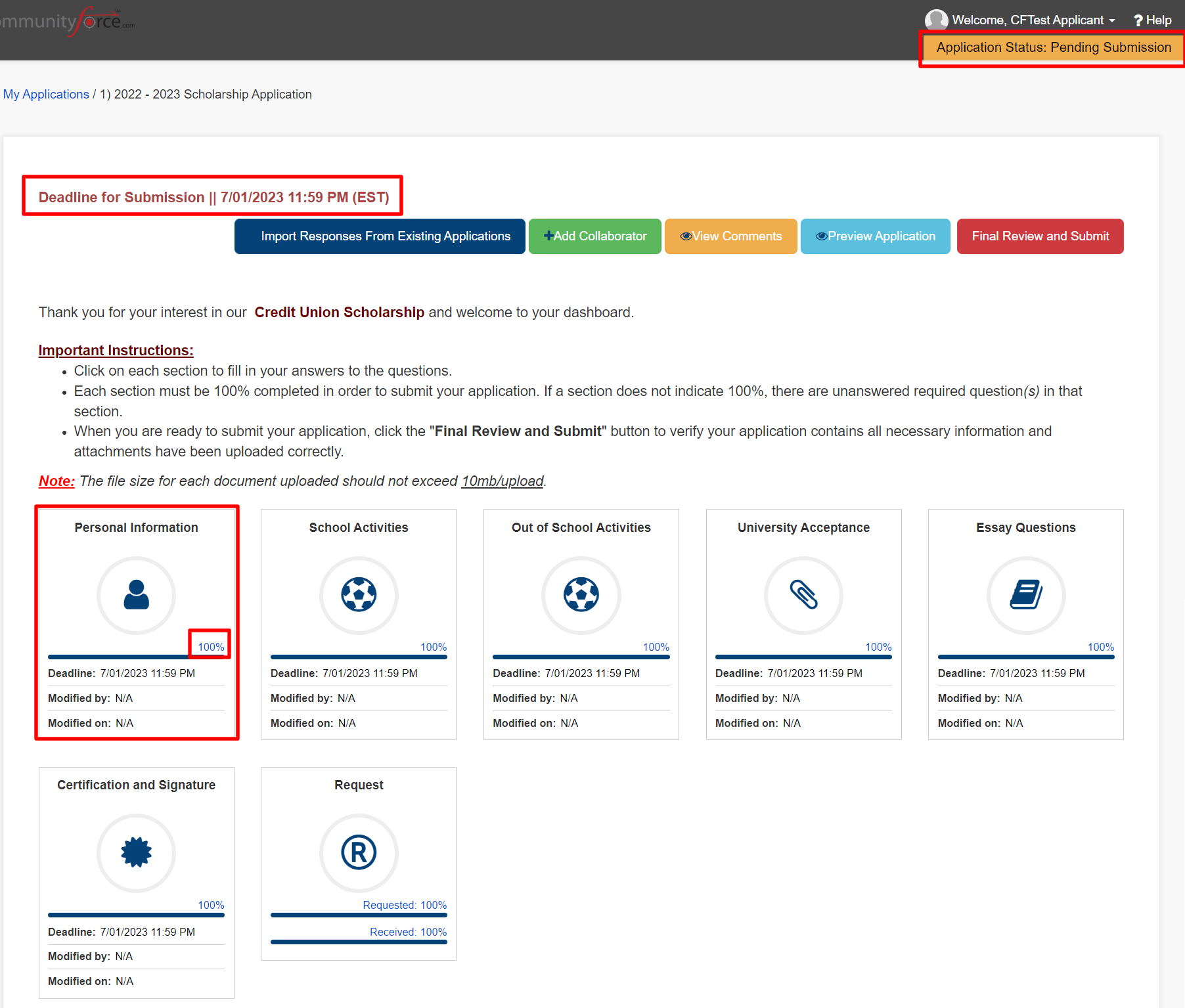Open School Activities soccer ball icon
This screenshot has width=1185, height=1008.
tap(359, 595)
